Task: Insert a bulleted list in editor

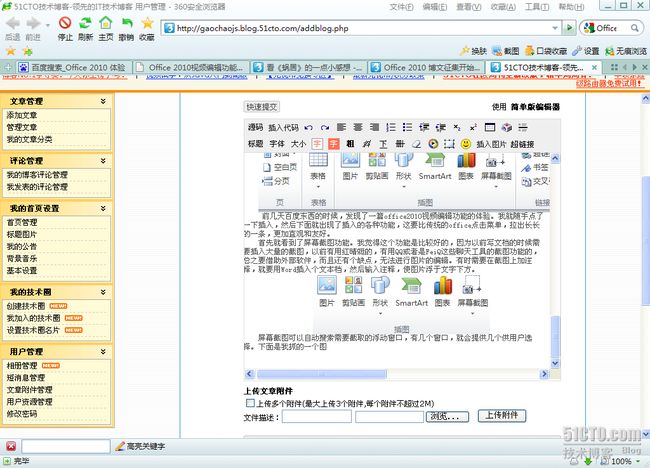Action: click(x=407, y=127)
